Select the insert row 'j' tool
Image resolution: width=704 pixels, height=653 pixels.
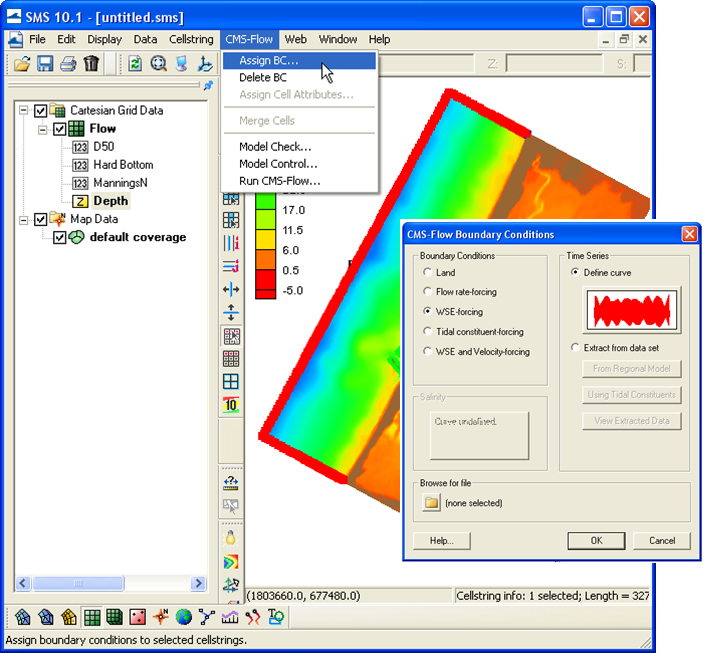(x=231, y=266)
